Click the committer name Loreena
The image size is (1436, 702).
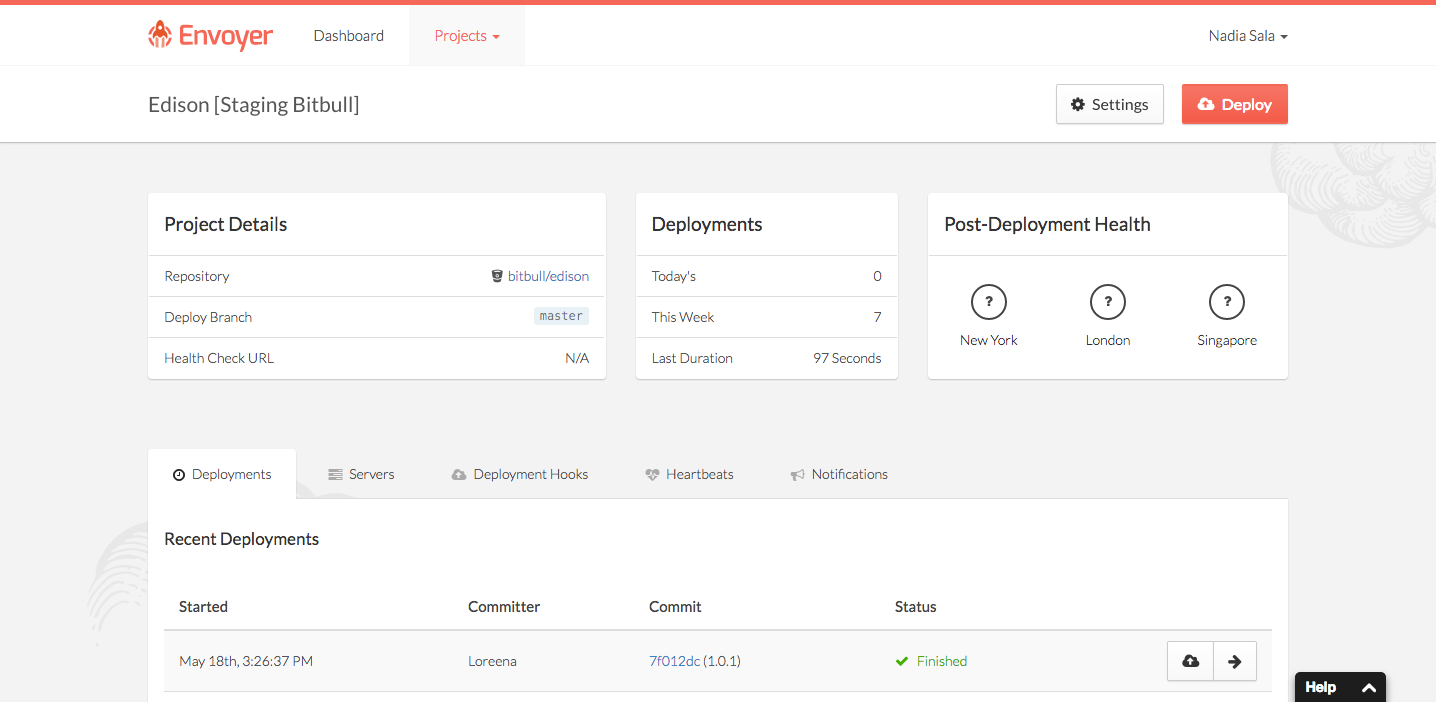(x=492, y=661)
